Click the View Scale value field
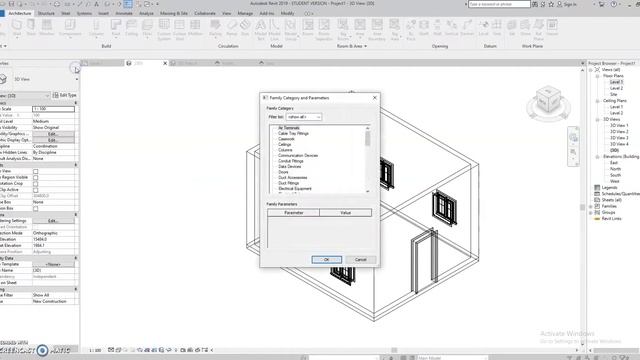The width and height of the screenshot is (640, 360). (53, 109)
